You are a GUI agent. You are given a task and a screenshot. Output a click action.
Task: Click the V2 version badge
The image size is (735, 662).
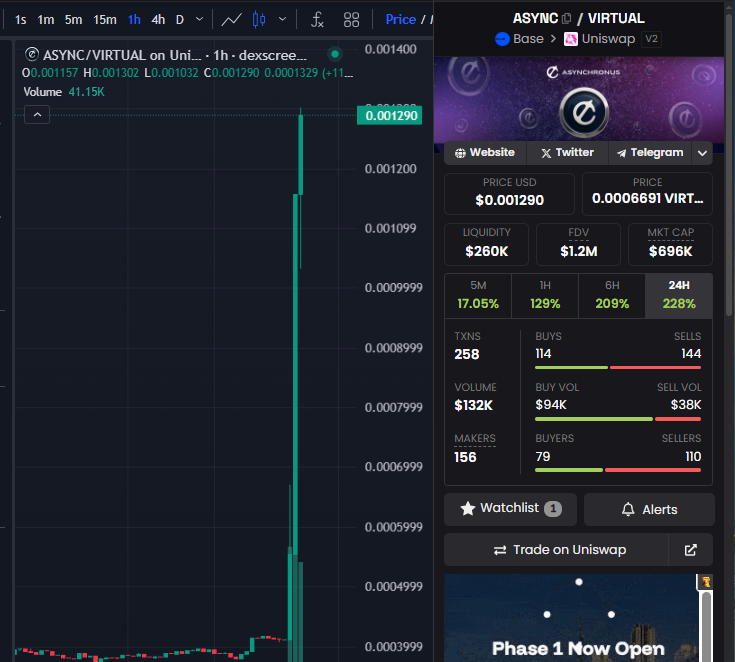652,39
